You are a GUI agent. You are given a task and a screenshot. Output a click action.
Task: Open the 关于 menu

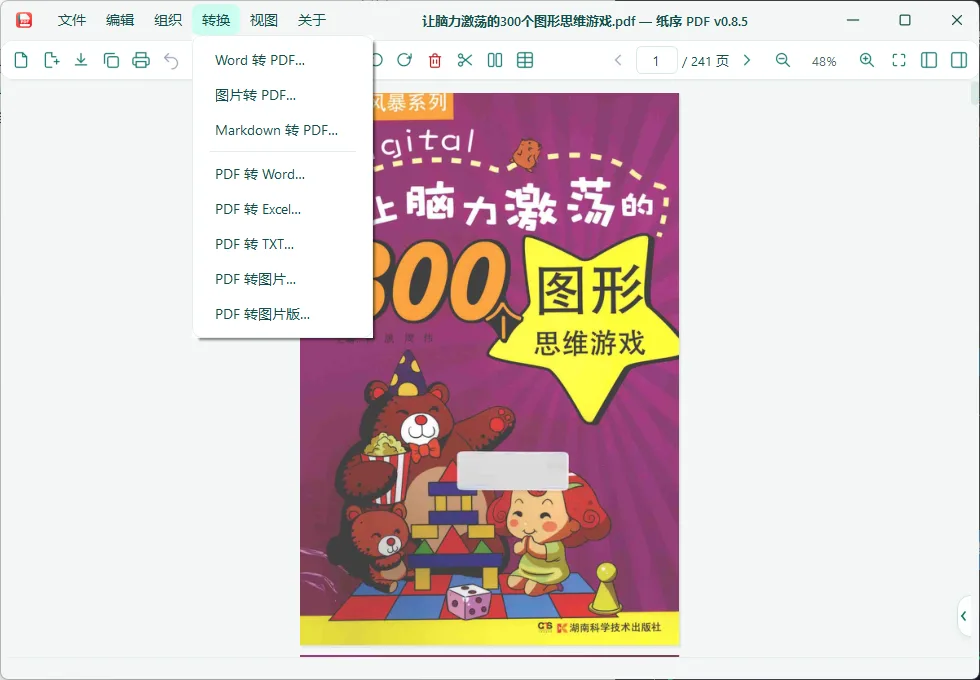pos(312,20)
